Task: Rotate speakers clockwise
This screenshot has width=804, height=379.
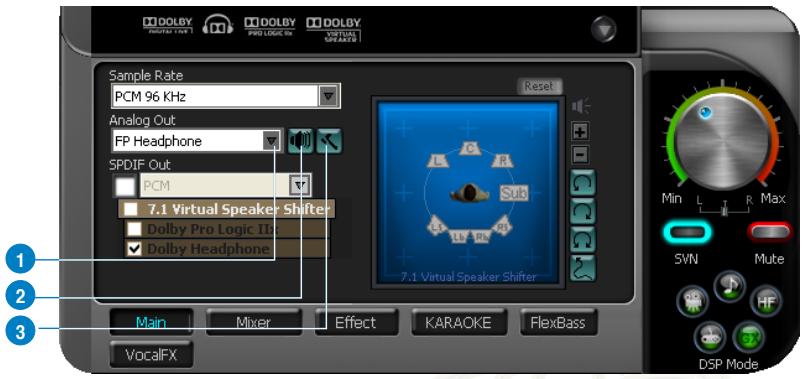Action: pos(583,211)
